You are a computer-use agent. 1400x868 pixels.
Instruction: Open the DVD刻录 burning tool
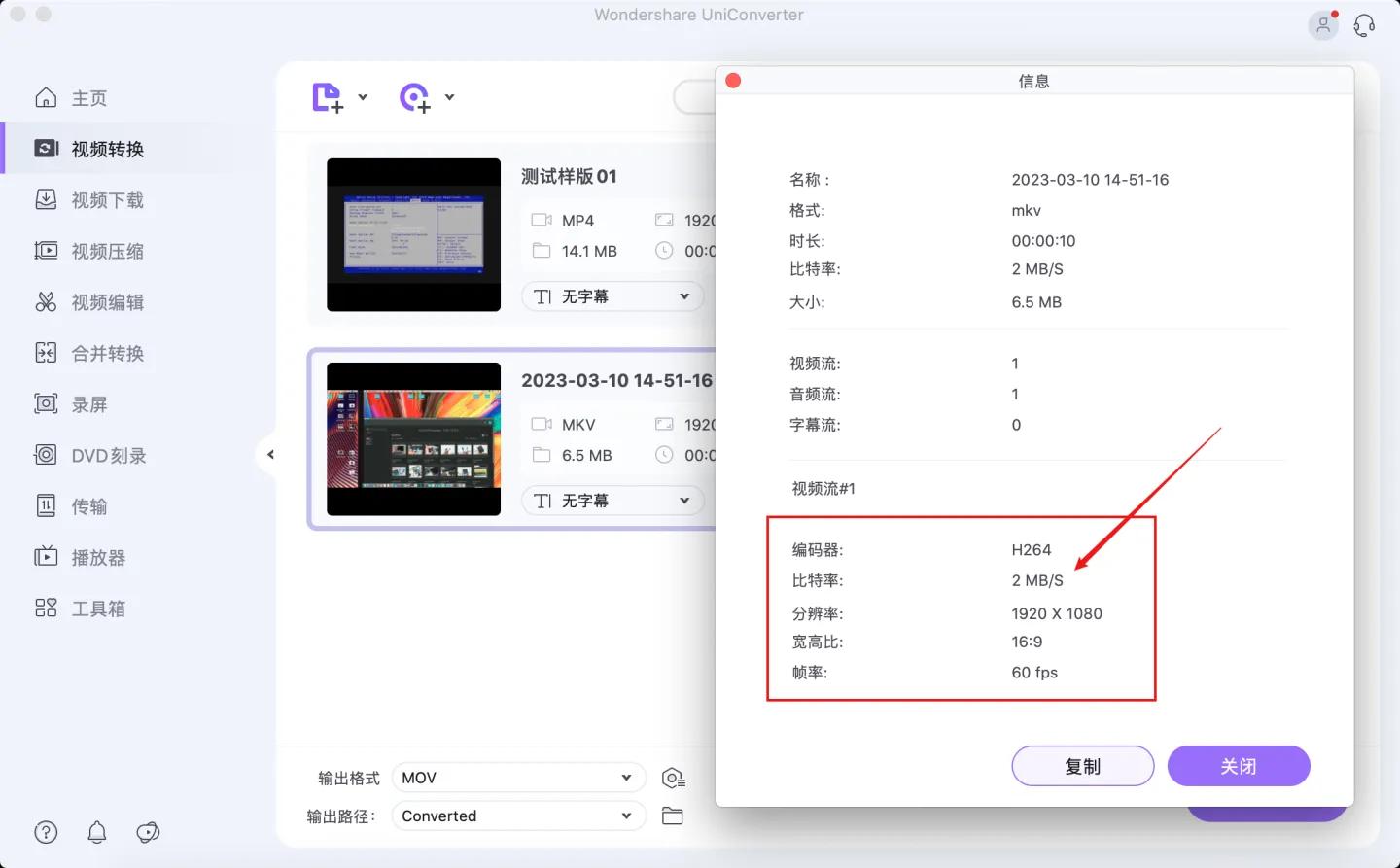109,454
